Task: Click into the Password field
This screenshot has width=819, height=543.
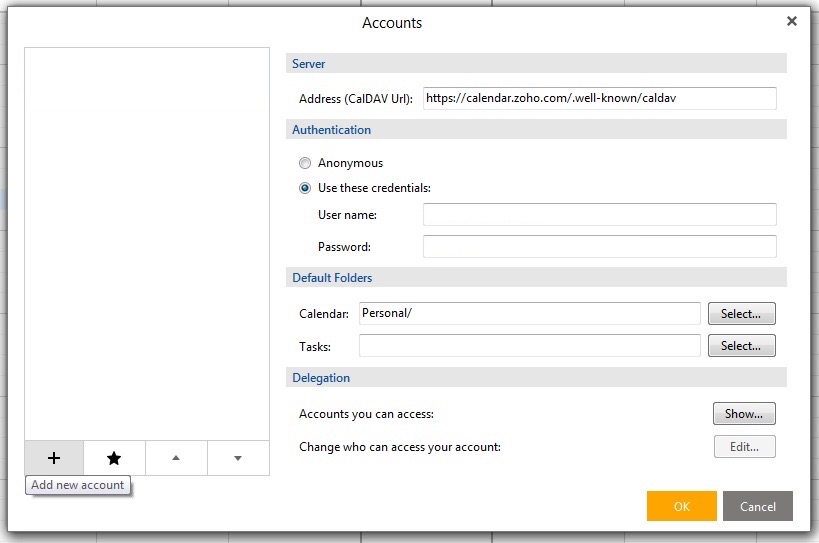Action: tap(599, 246)
